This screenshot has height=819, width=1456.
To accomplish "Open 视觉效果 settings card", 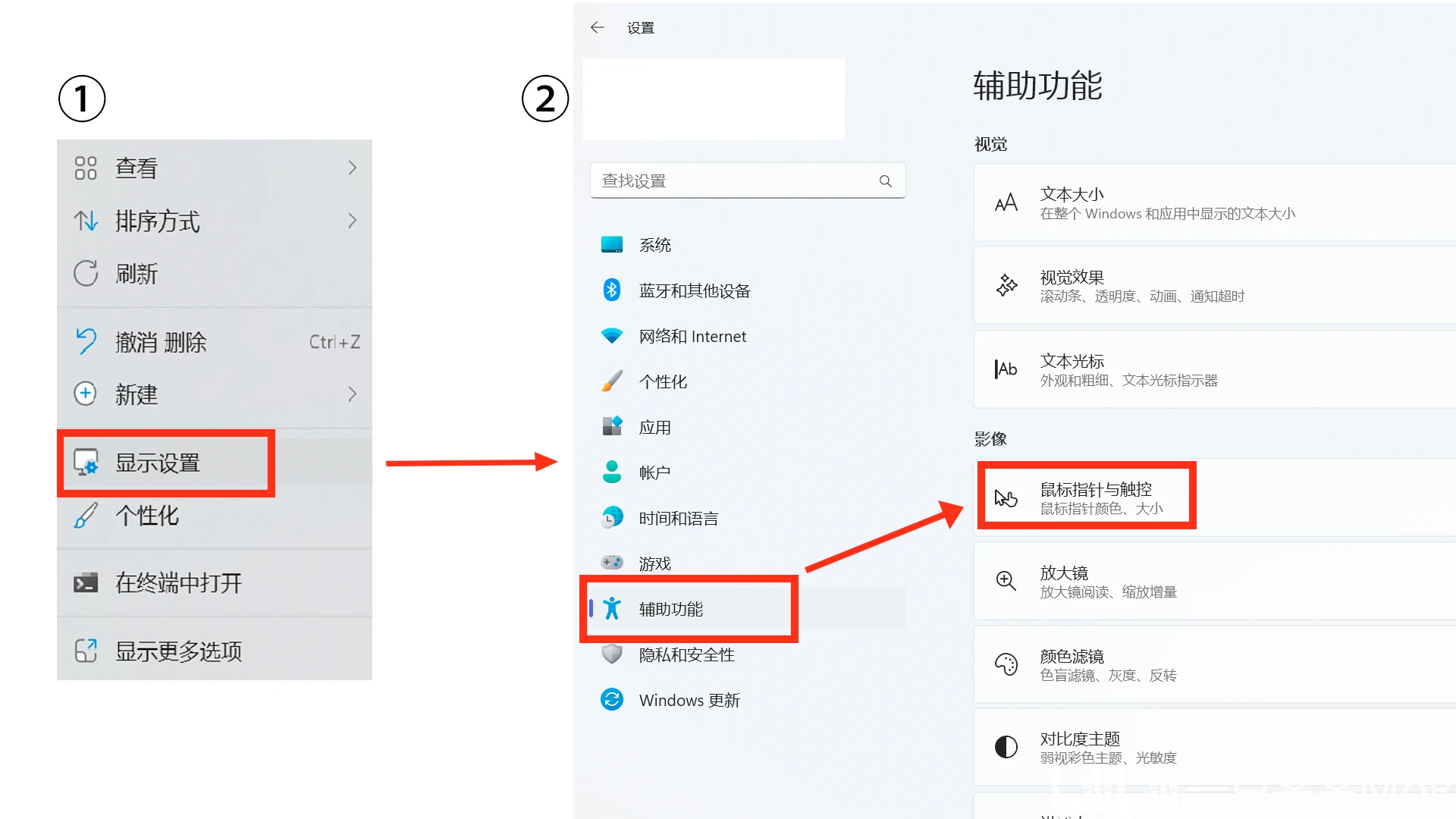I will point(1213,286).
